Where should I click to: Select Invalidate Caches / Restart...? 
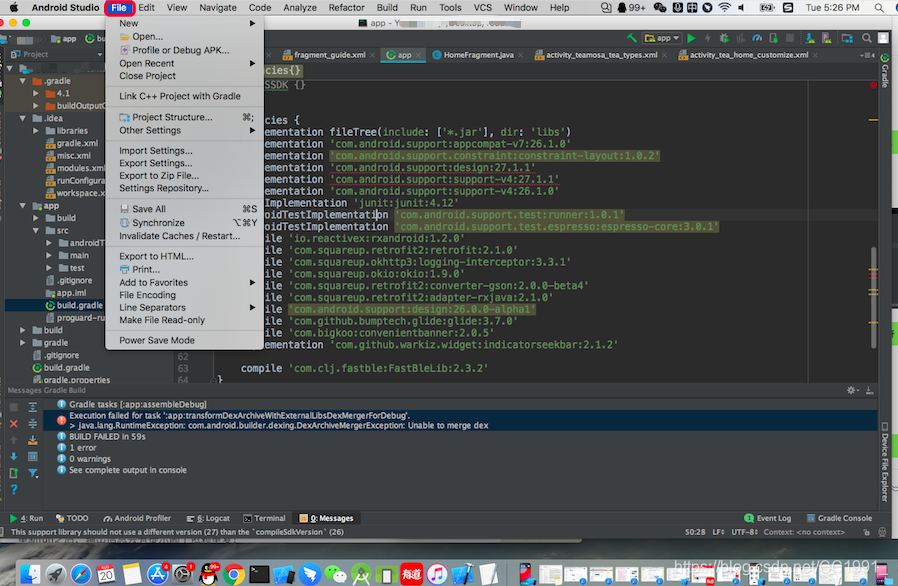[184, 236]
